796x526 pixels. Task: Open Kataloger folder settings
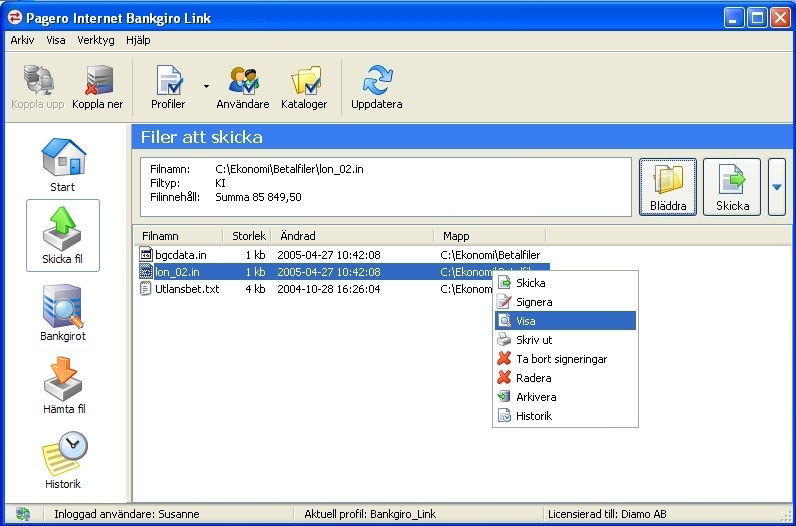[304, 87]
